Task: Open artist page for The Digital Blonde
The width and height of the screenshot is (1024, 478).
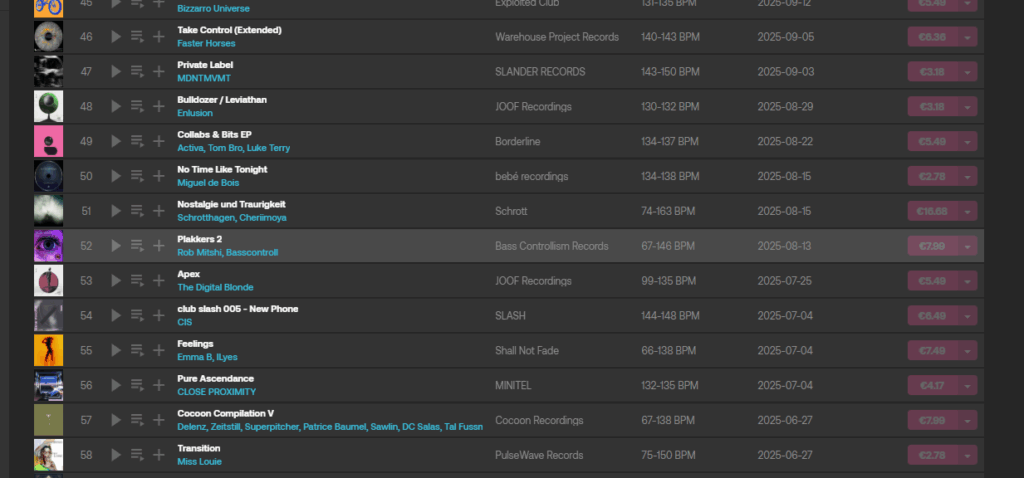Action: coord(215,288)
